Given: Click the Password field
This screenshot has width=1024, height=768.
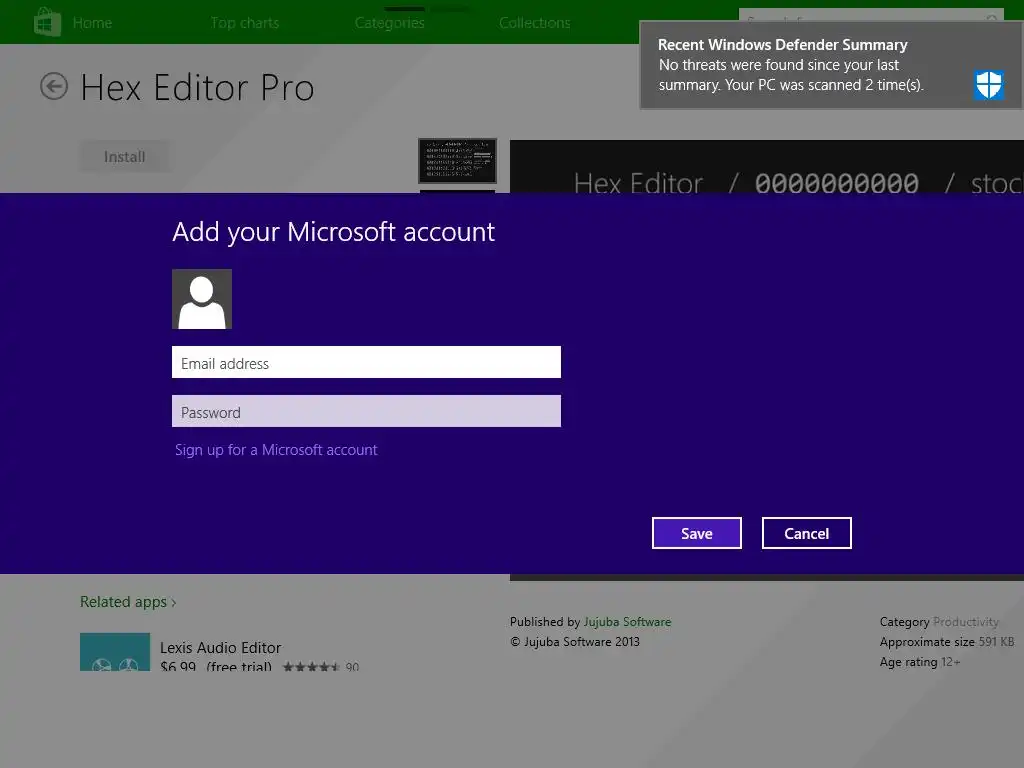Looking at the screenshot, I should click(x=366, y=411).
